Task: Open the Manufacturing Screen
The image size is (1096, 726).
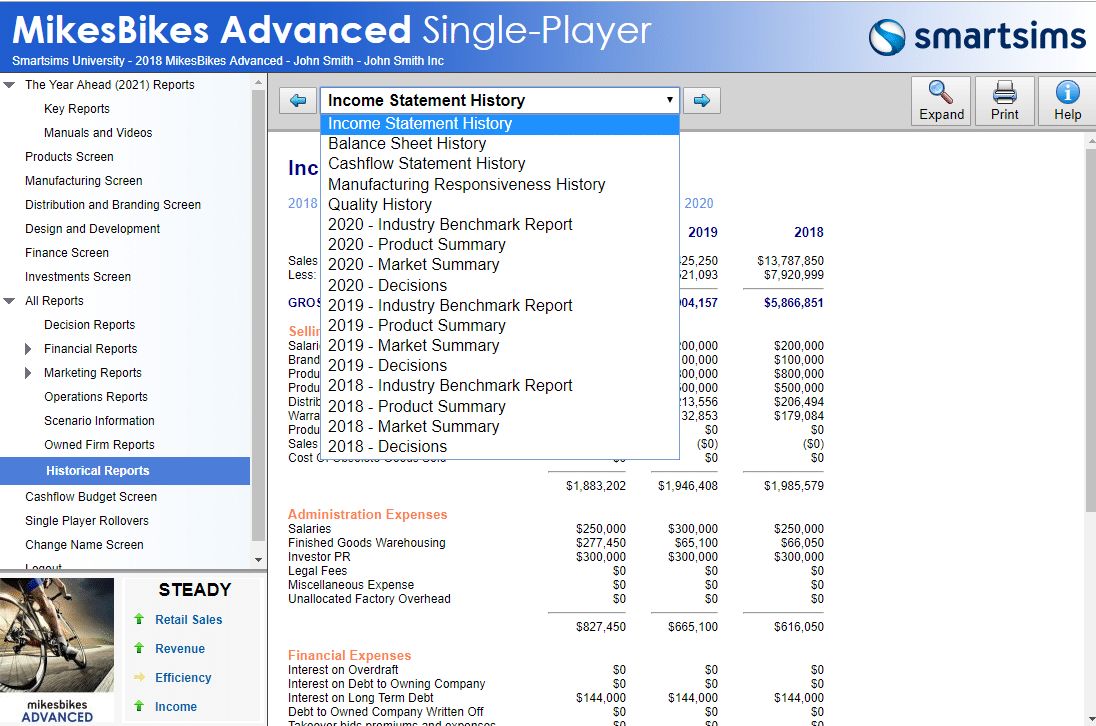Action: click(83, 181)
